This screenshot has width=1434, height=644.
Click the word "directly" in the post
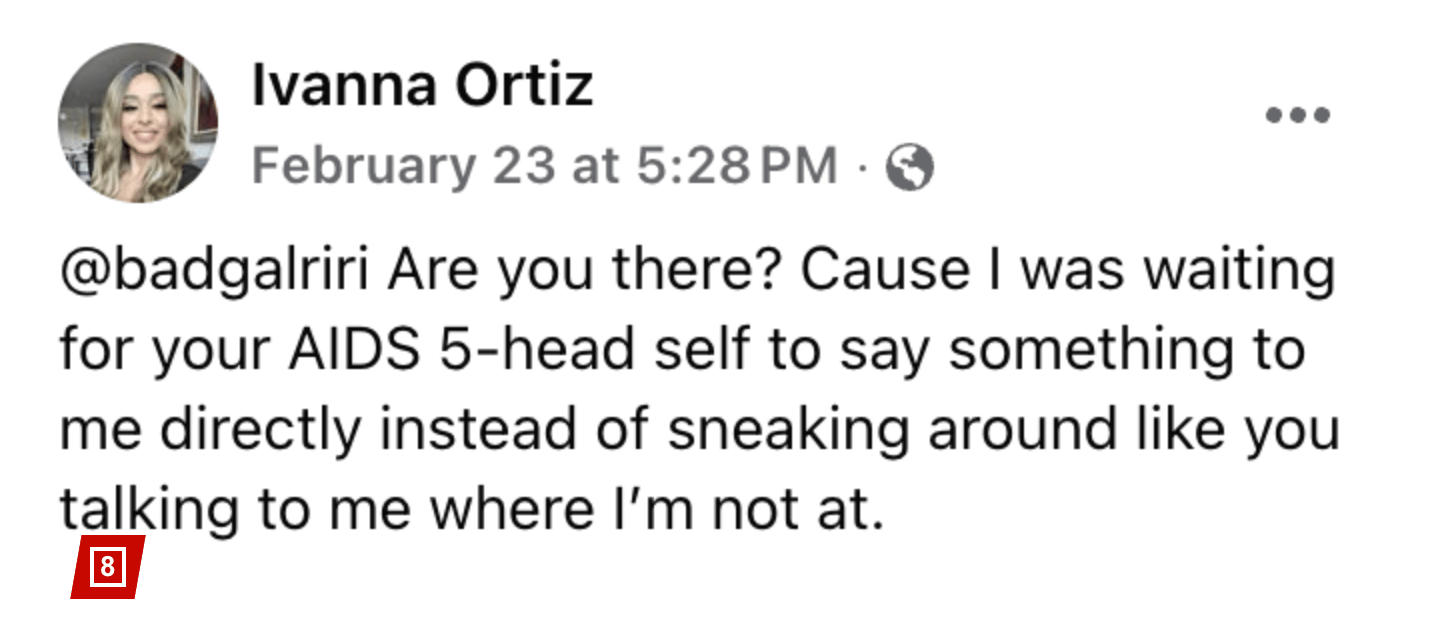(x=260, y=431)
